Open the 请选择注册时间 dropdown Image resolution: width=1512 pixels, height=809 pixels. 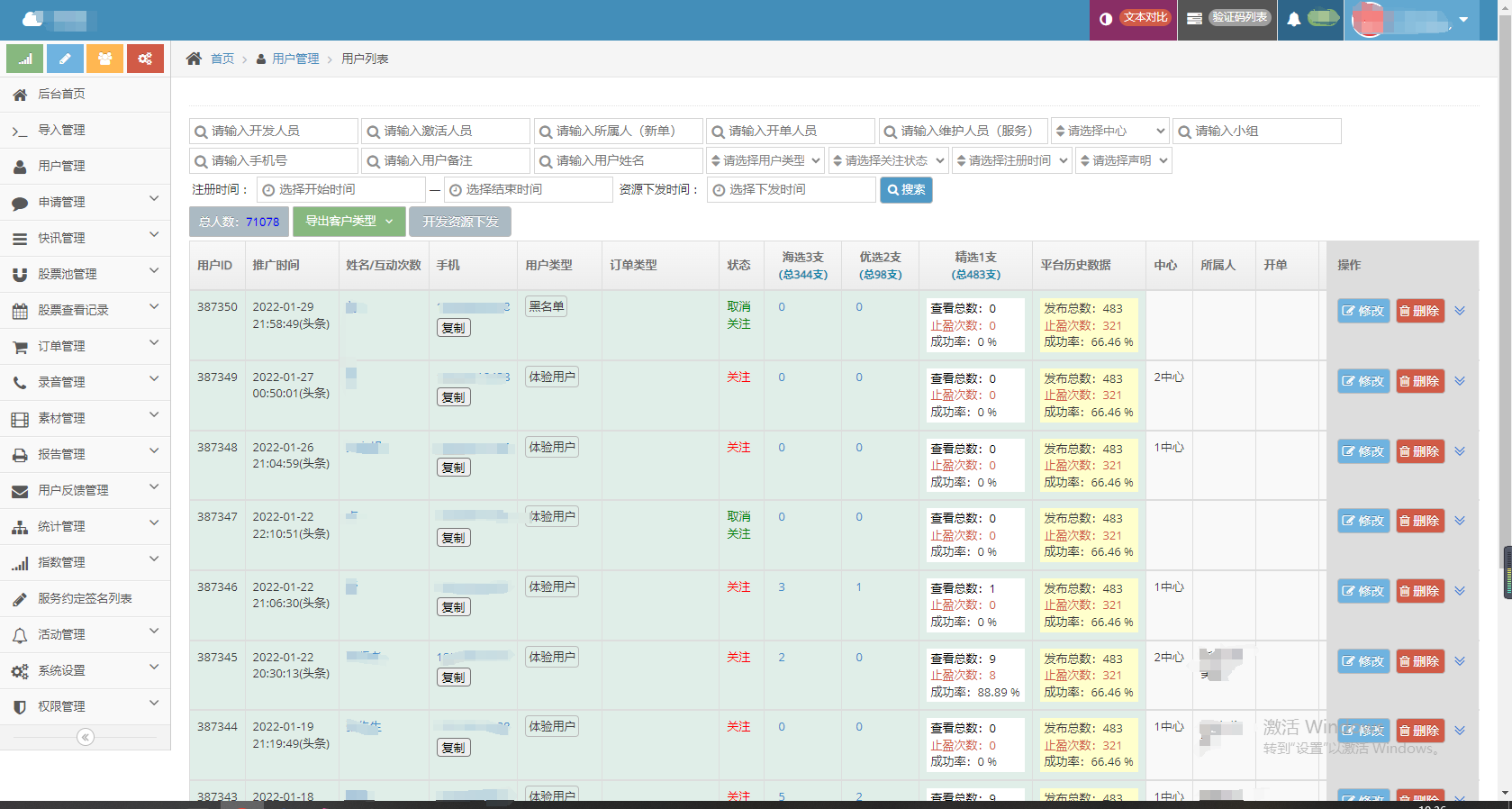[1011, 160]
